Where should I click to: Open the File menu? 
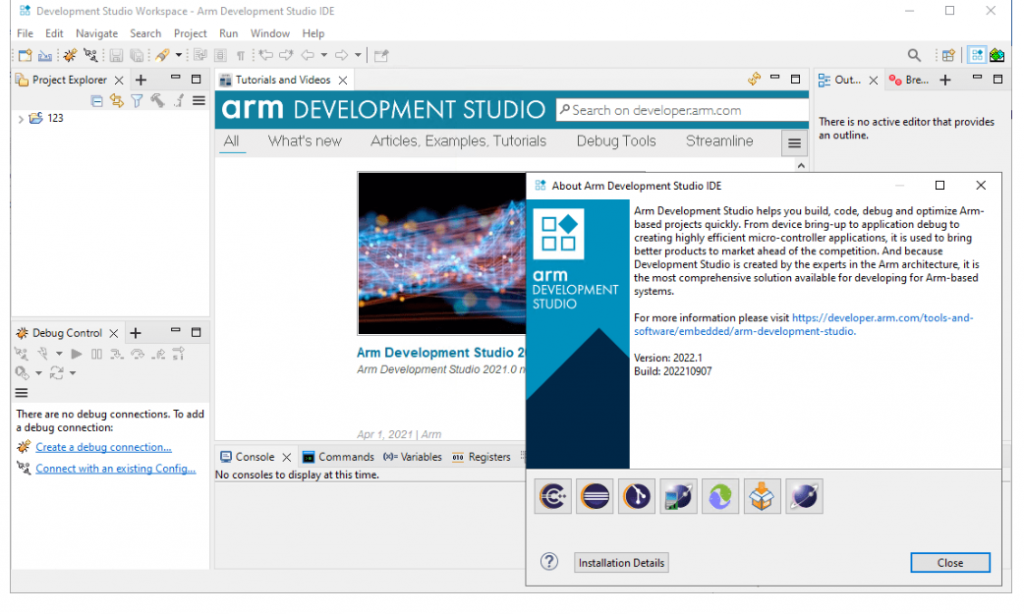point(25,33)
